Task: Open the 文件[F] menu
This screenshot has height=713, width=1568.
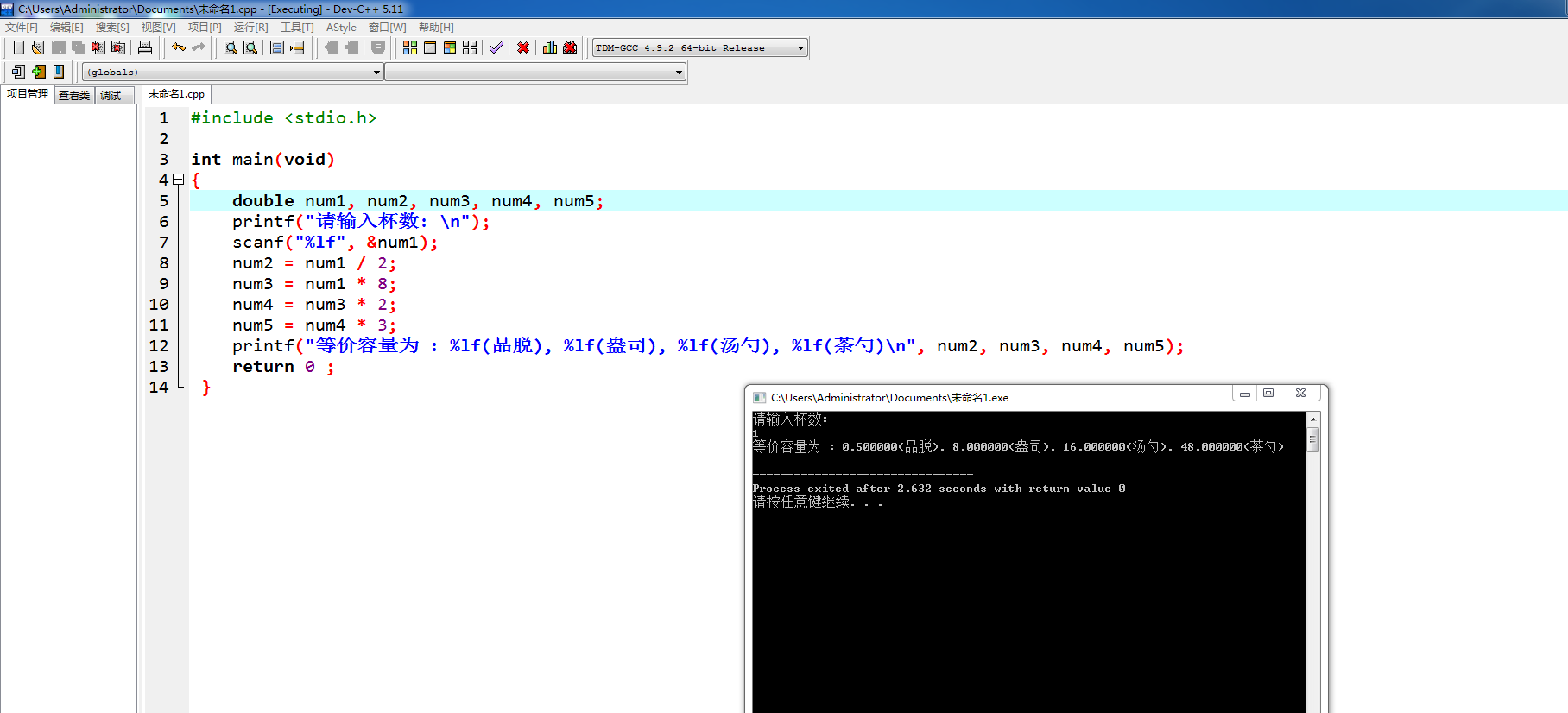Action: pos(22,28)
